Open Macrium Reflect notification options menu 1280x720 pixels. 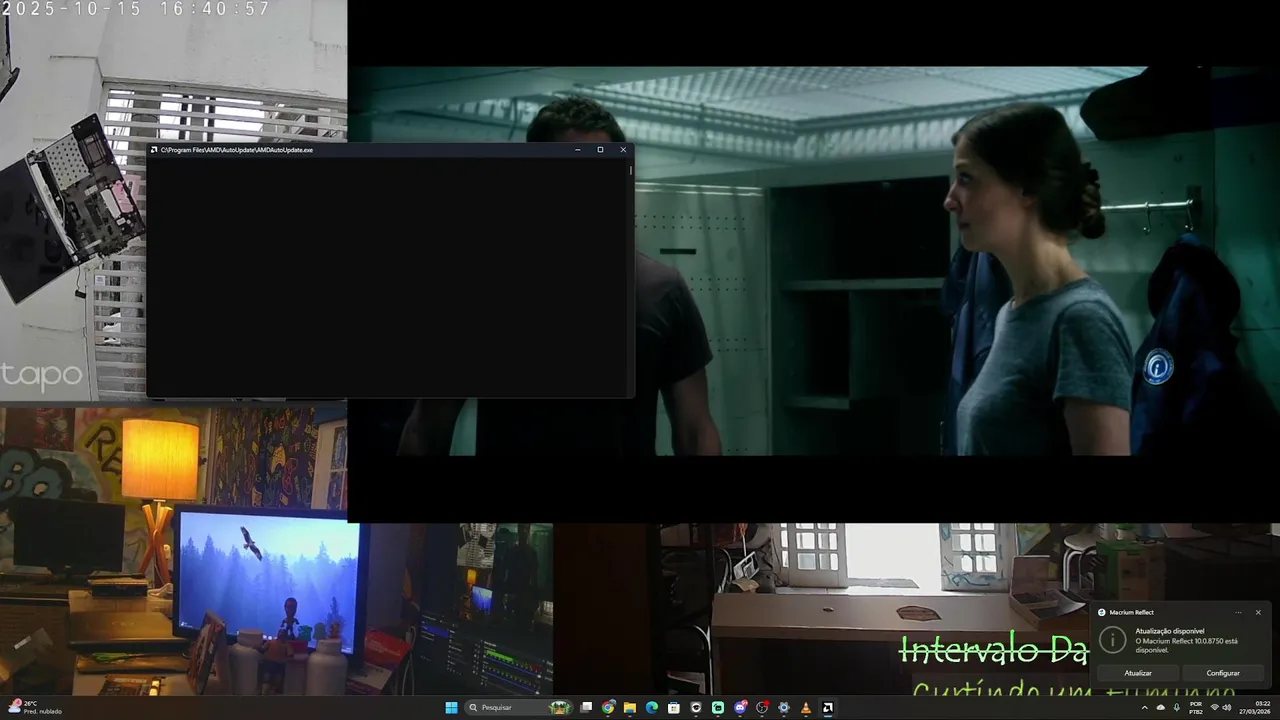coord(1238,612)
